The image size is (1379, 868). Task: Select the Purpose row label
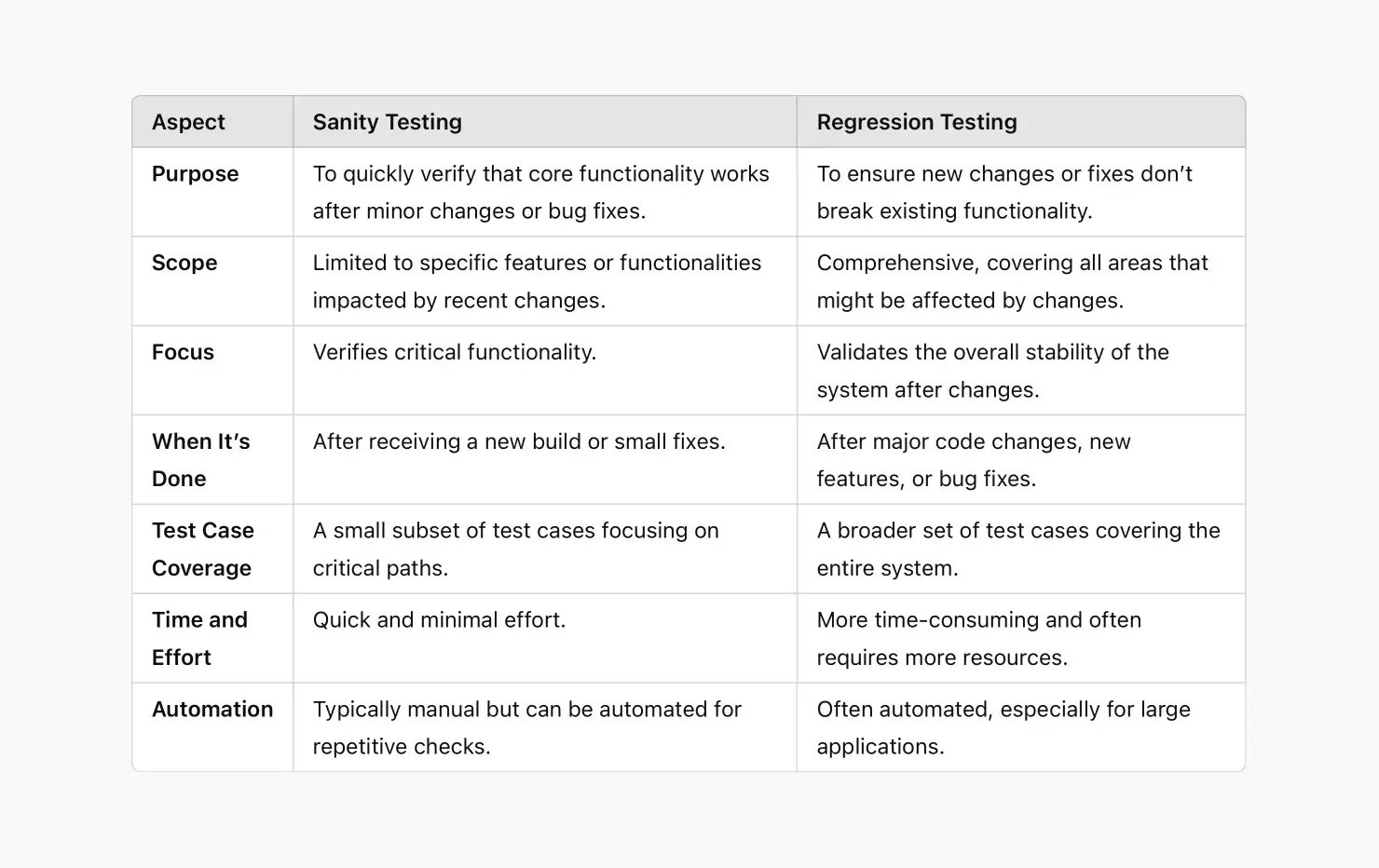195,174
